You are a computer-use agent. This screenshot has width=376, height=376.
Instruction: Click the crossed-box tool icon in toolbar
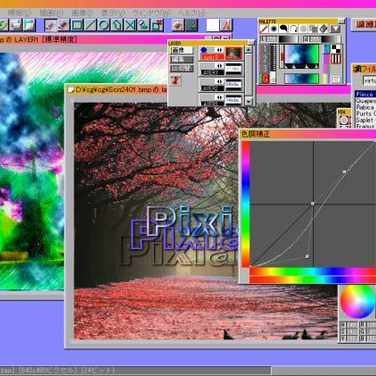tap(130, 25)
